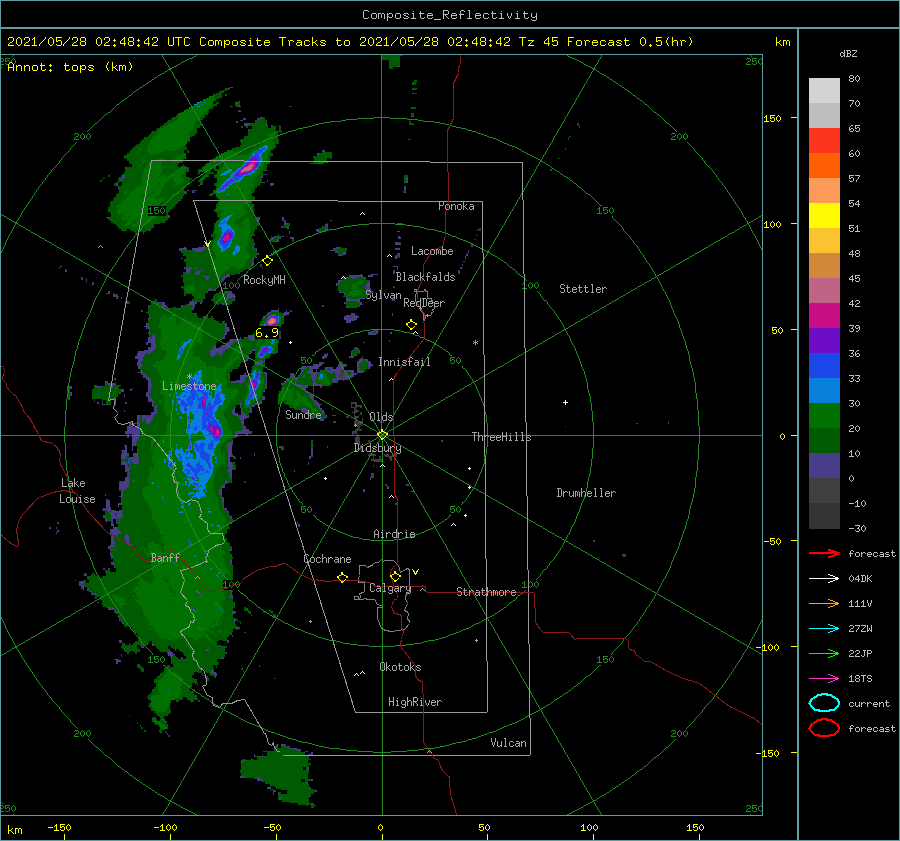
Task: Click the Composite_Reflectivity title text
Action: [449, 15]
